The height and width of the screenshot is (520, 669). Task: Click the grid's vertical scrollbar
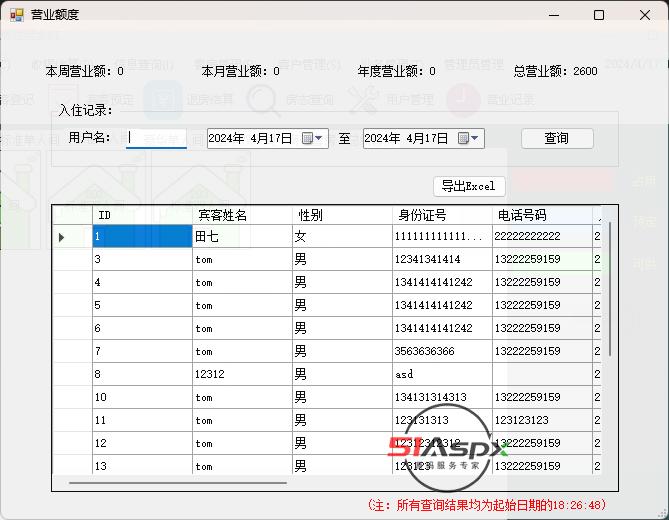tap(610, 290)
